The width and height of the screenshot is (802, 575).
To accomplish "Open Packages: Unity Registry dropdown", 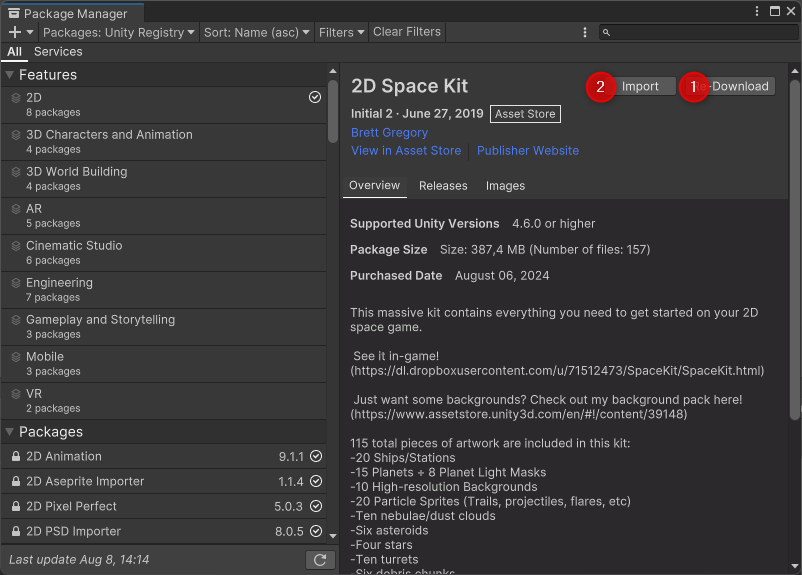I will [119, 32].
